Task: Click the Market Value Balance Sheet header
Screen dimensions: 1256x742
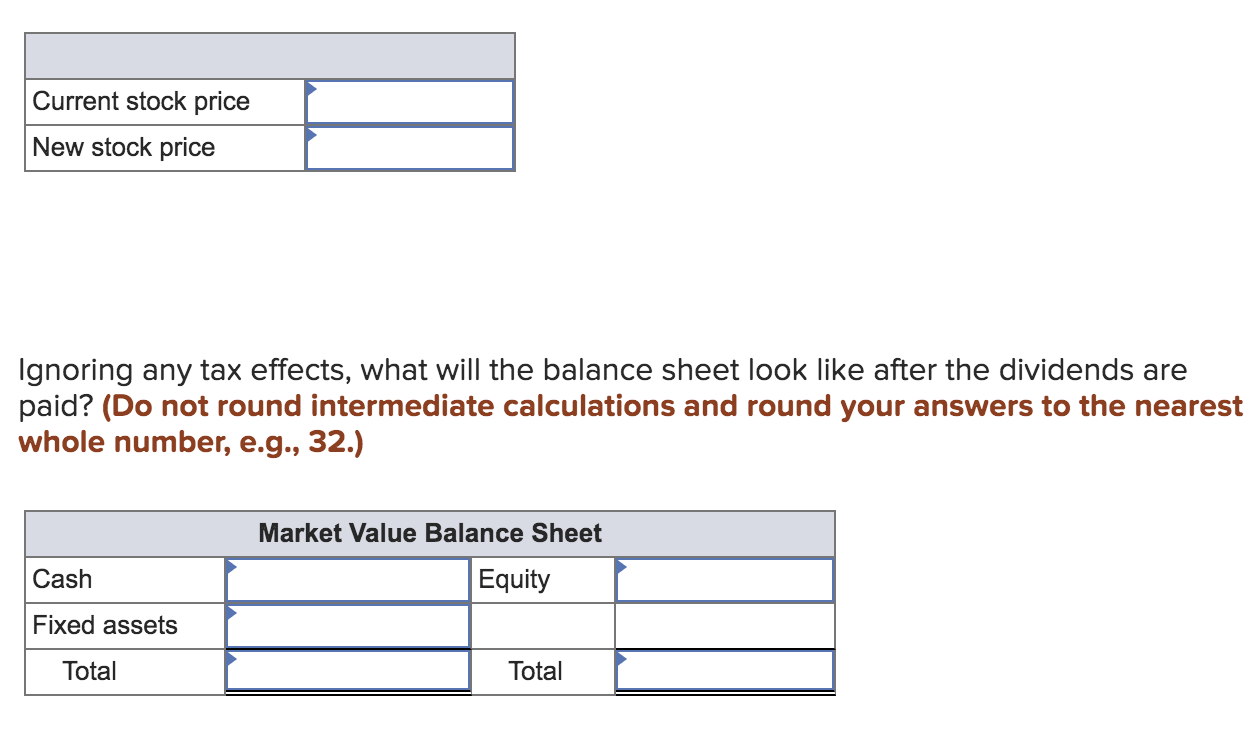Action: (430, 533)
